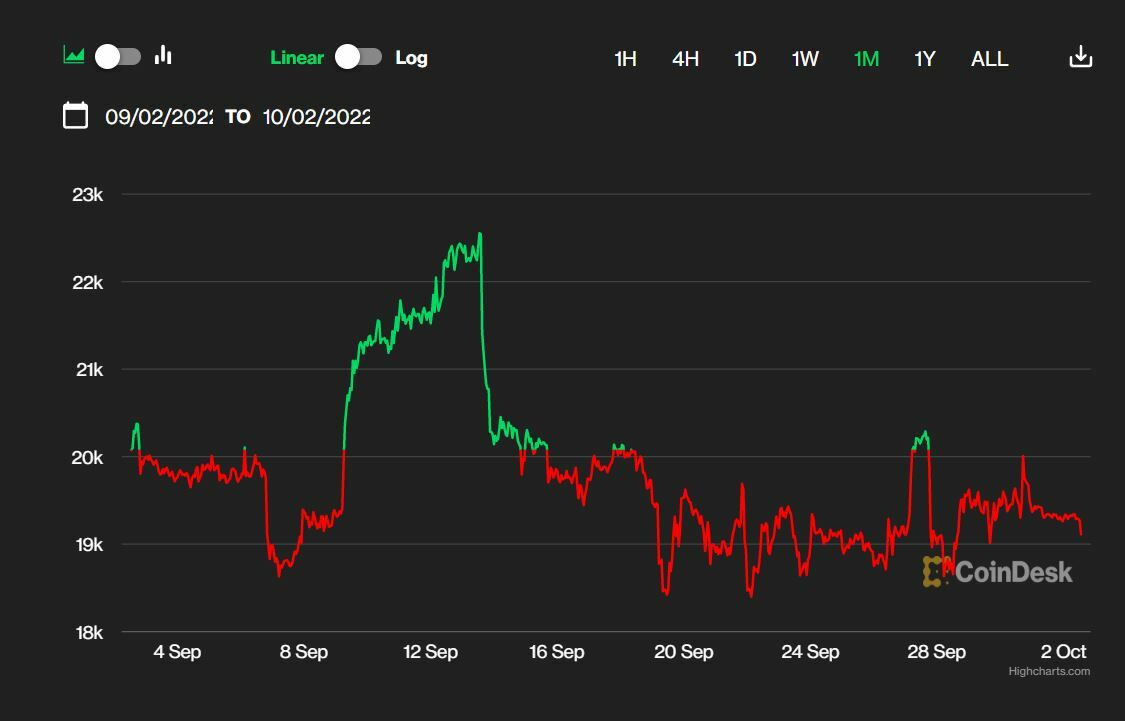
Task: Open the Highcharts.com credit link
Action: (x=1048, y=671)
